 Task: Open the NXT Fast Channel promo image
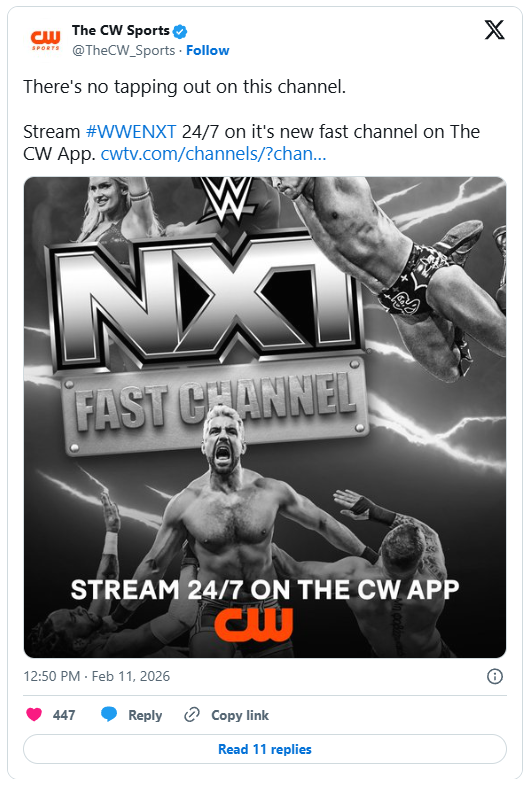click(x=265, y=417)
